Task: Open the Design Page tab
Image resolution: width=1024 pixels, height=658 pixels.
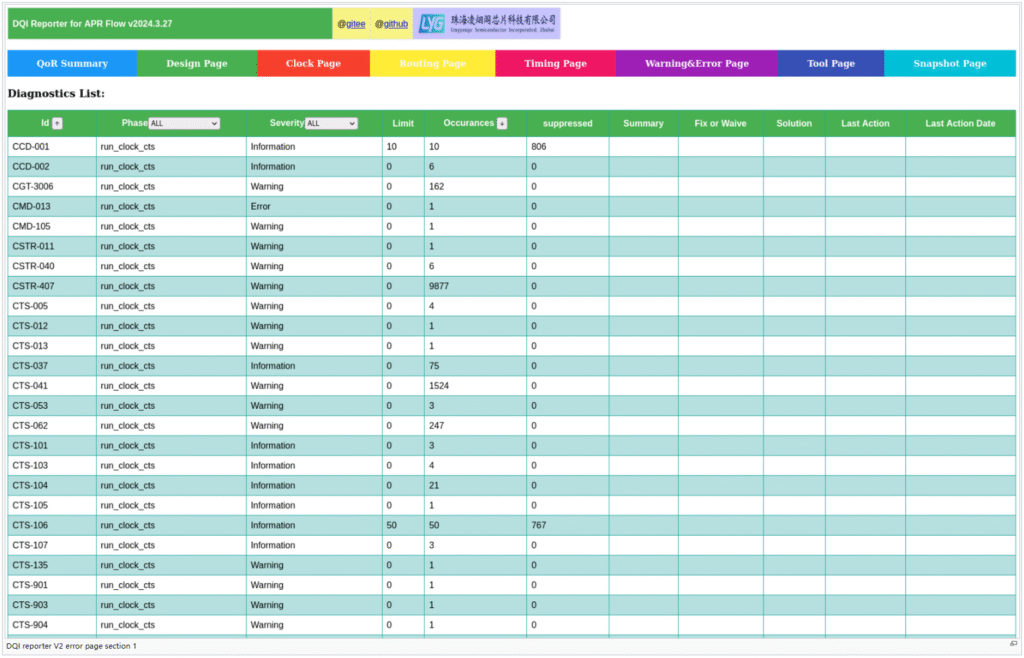Action: pos(197,63)
